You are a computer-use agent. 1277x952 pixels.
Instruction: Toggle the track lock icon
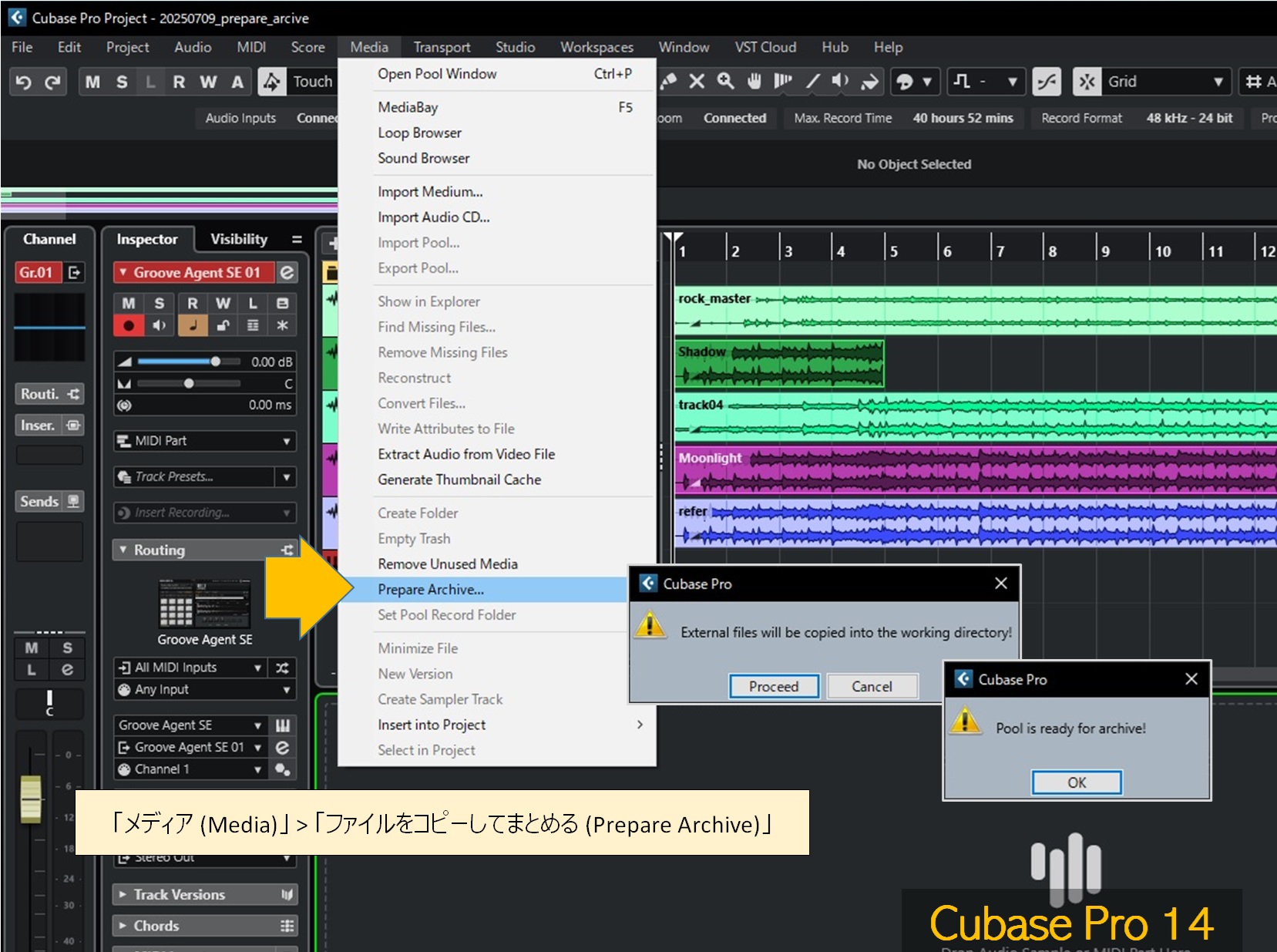pos(223,325)
